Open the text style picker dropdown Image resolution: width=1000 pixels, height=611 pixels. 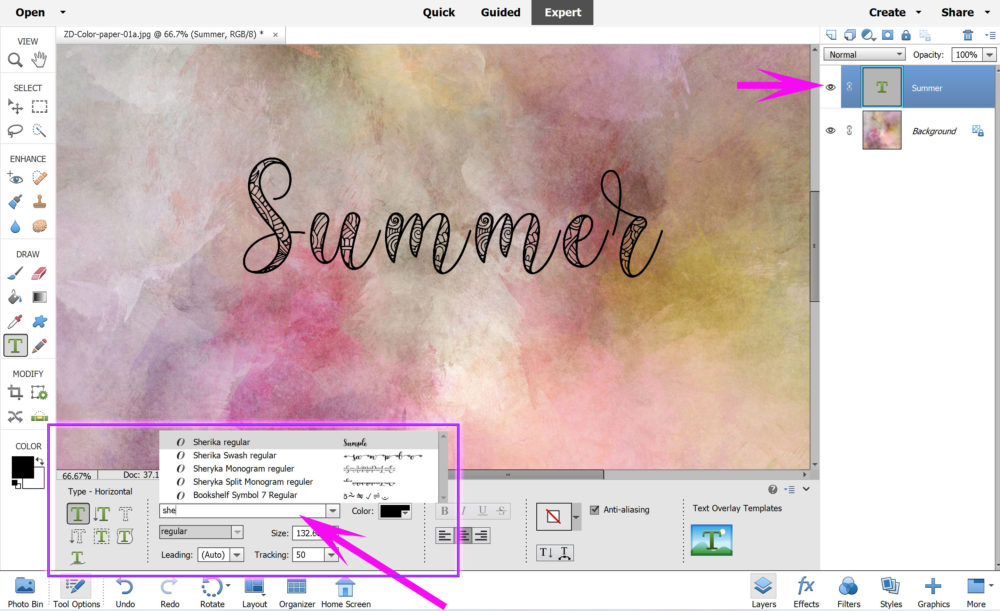tap(576, 517)
